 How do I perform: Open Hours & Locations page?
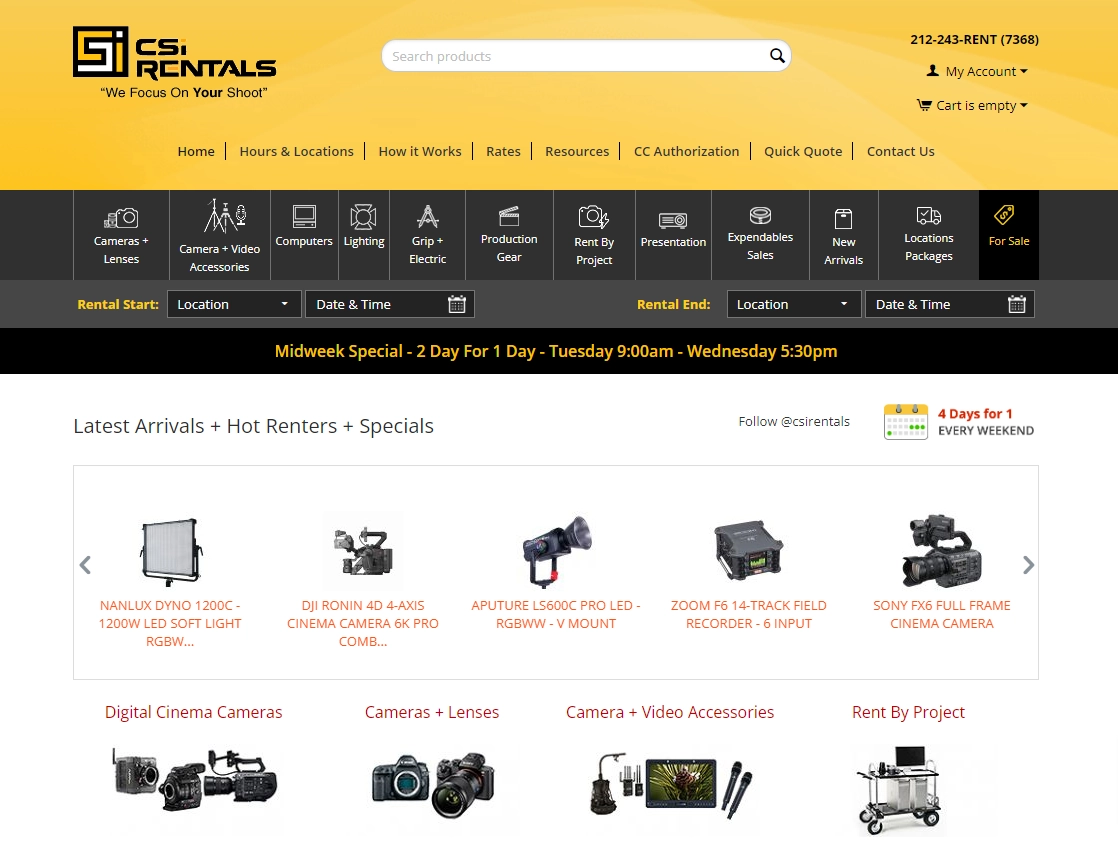[297, 151]
